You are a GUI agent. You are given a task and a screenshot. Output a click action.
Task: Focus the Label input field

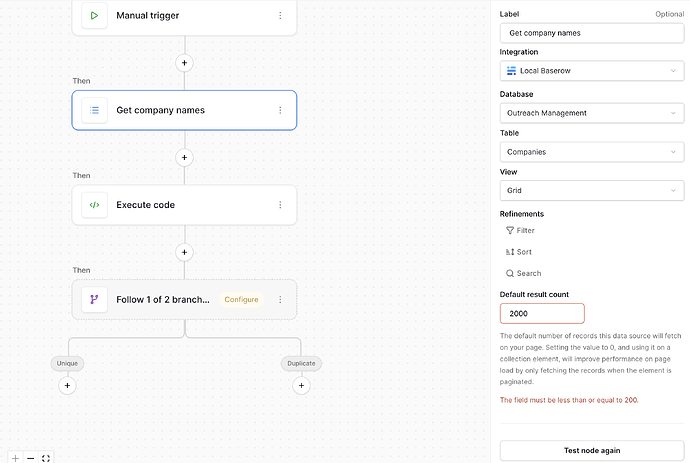592,33
